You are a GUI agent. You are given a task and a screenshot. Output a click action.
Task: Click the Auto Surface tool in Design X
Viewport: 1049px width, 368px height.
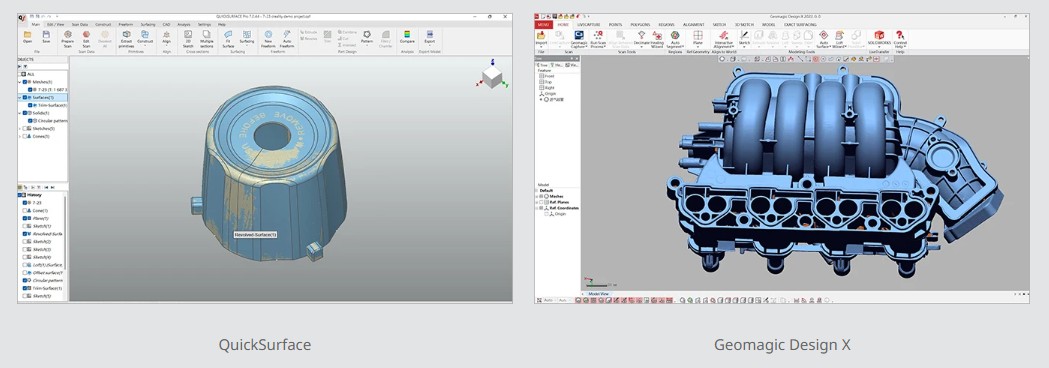click(x=824, y=39)
